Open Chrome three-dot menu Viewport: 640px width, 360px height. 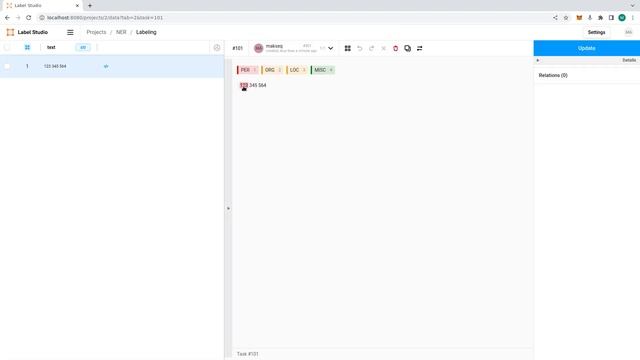click(x=633, y=18)
